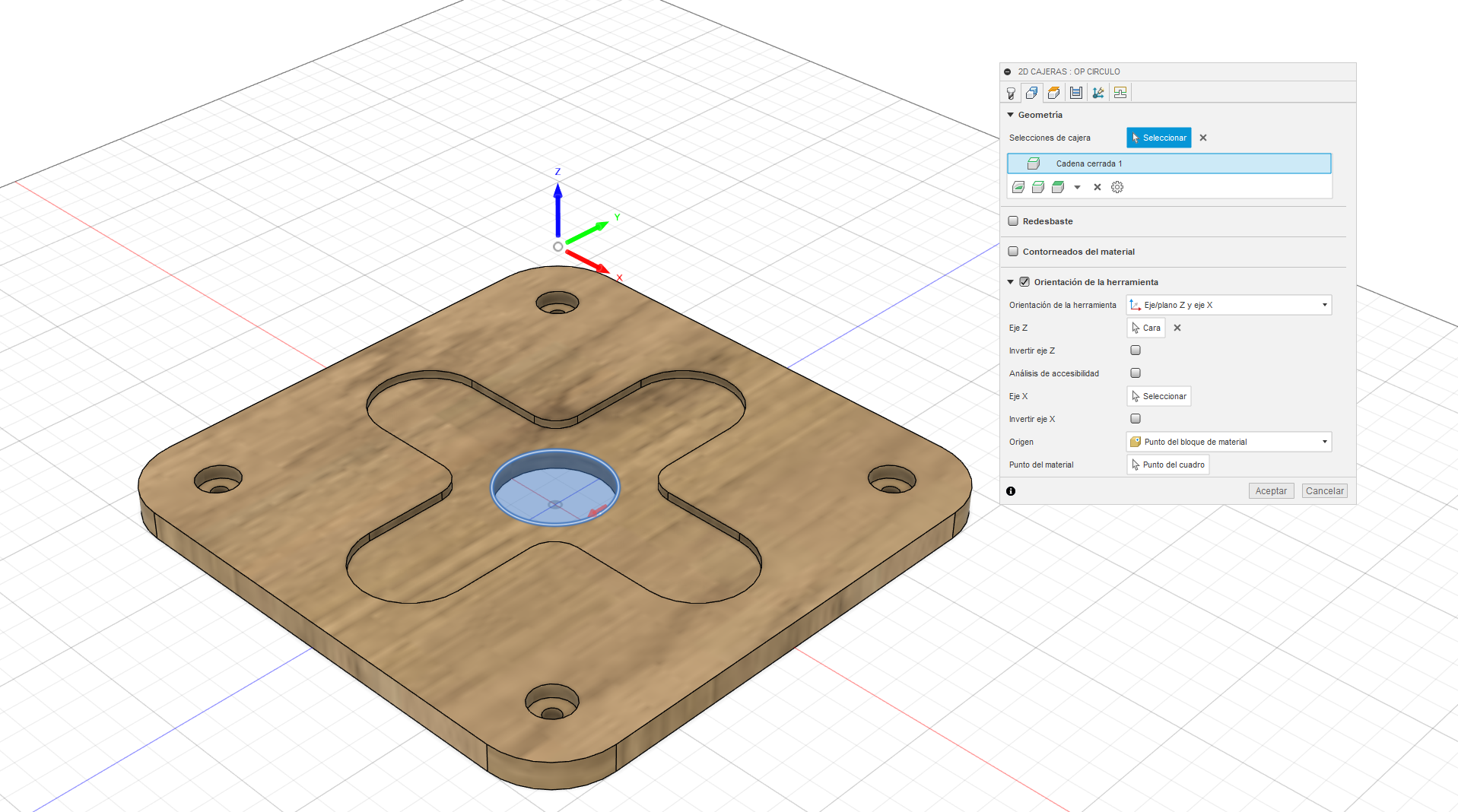Viewport: 1458px width, 812px height.
Task: Click the green Y axis arrow
Action: [x=587, y=233]
